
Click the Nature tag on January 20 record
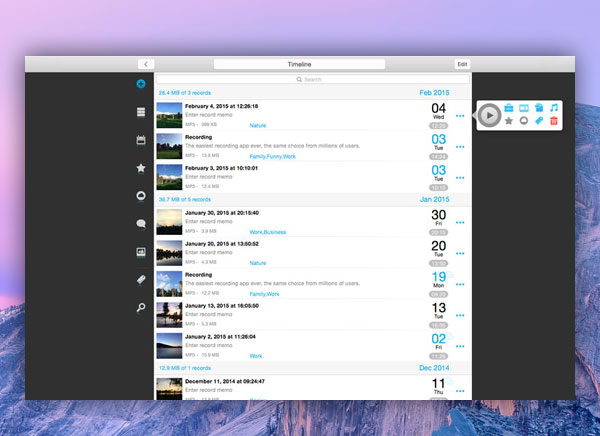click(x=258, y=263)
